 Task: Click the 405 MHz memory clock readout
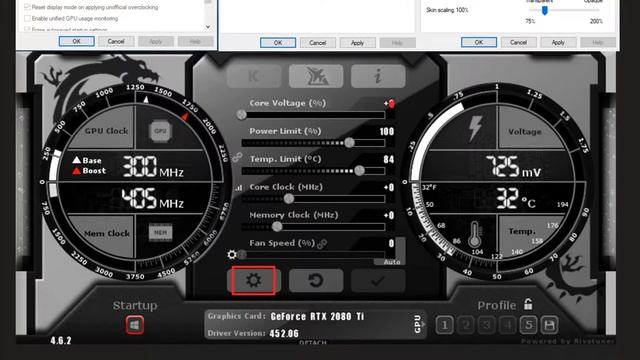tap(153, 198)
